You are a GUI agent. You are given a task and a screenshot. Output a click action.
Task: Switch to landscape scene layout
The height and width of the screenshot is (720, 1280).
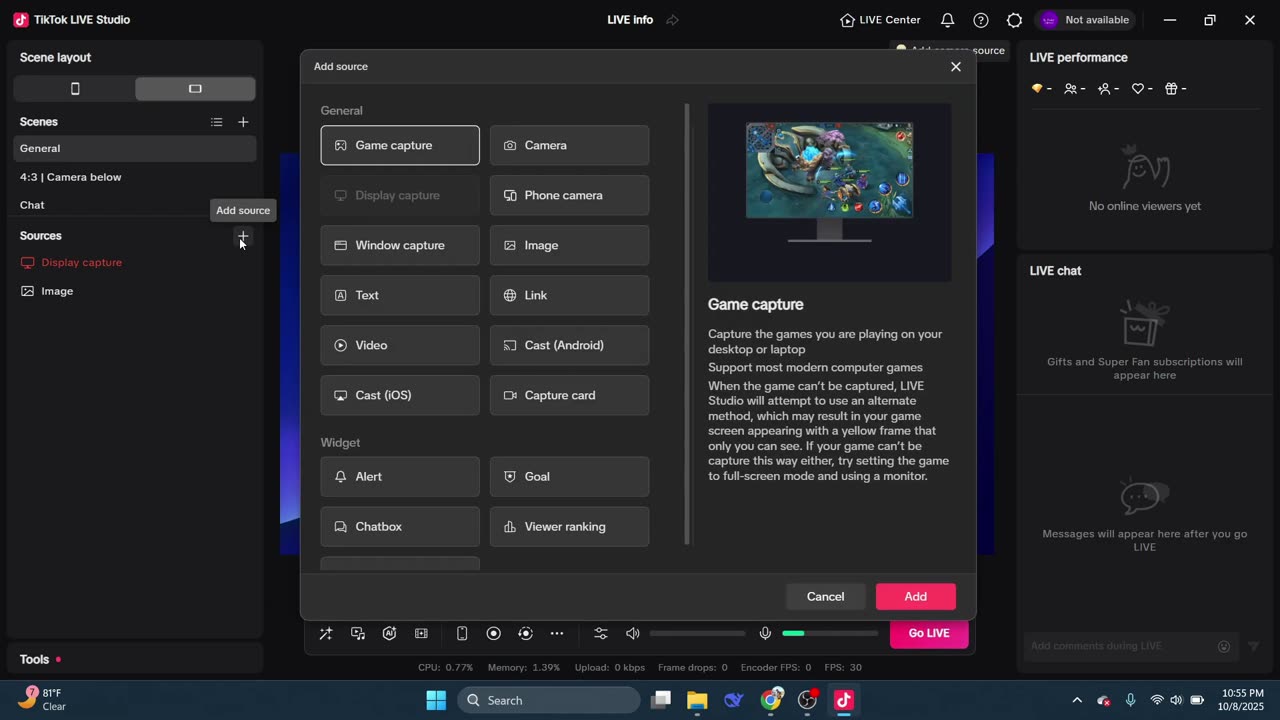[x=195, y=89]
